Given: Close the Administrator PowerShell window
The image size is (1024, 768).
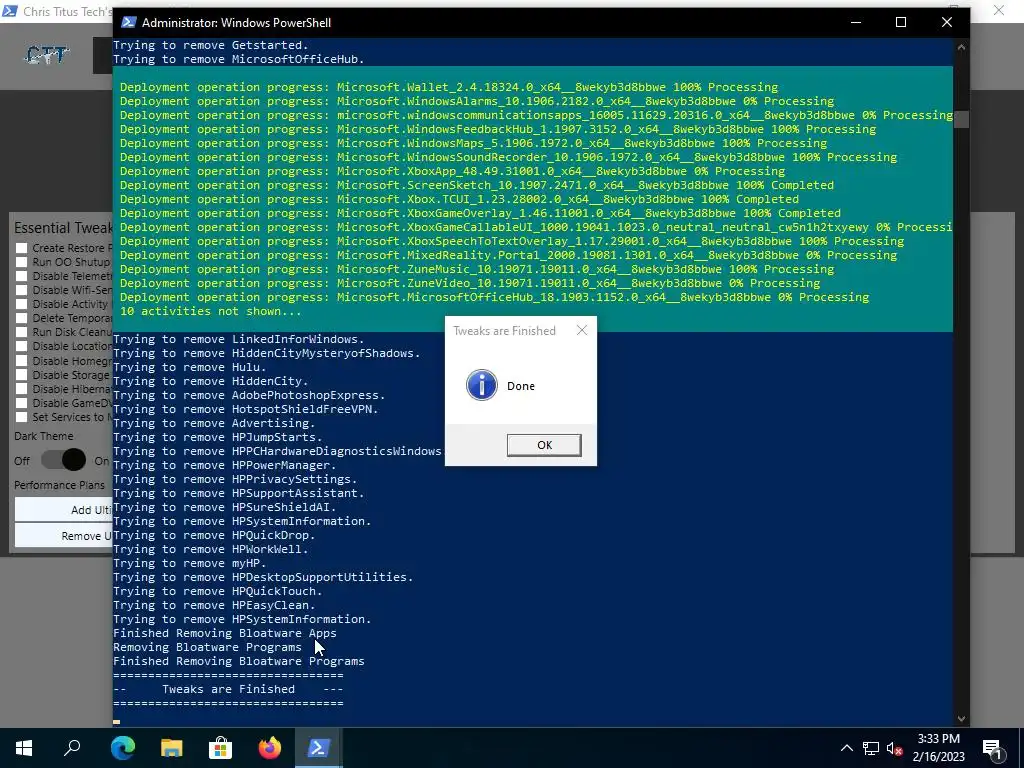Looking at the screenshot, I should coord(947,22).
